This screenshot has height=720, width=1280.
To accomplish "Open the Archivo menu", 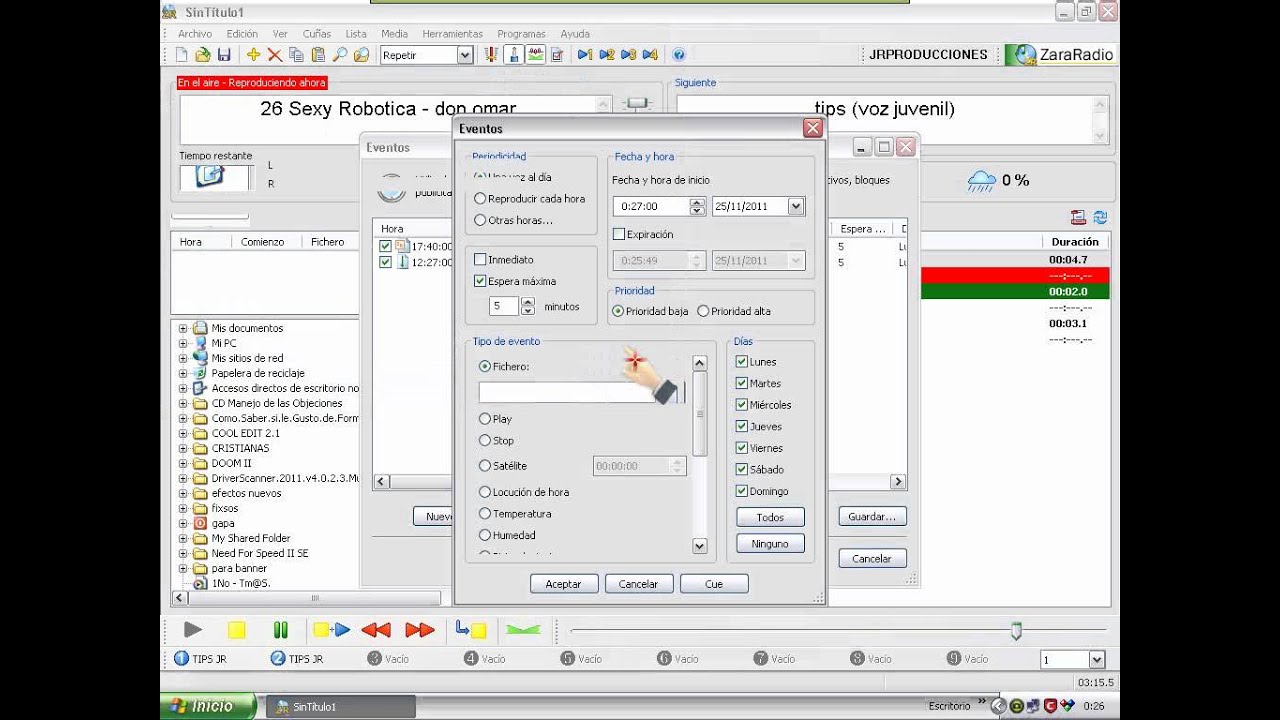I will (x=195, y=34).
